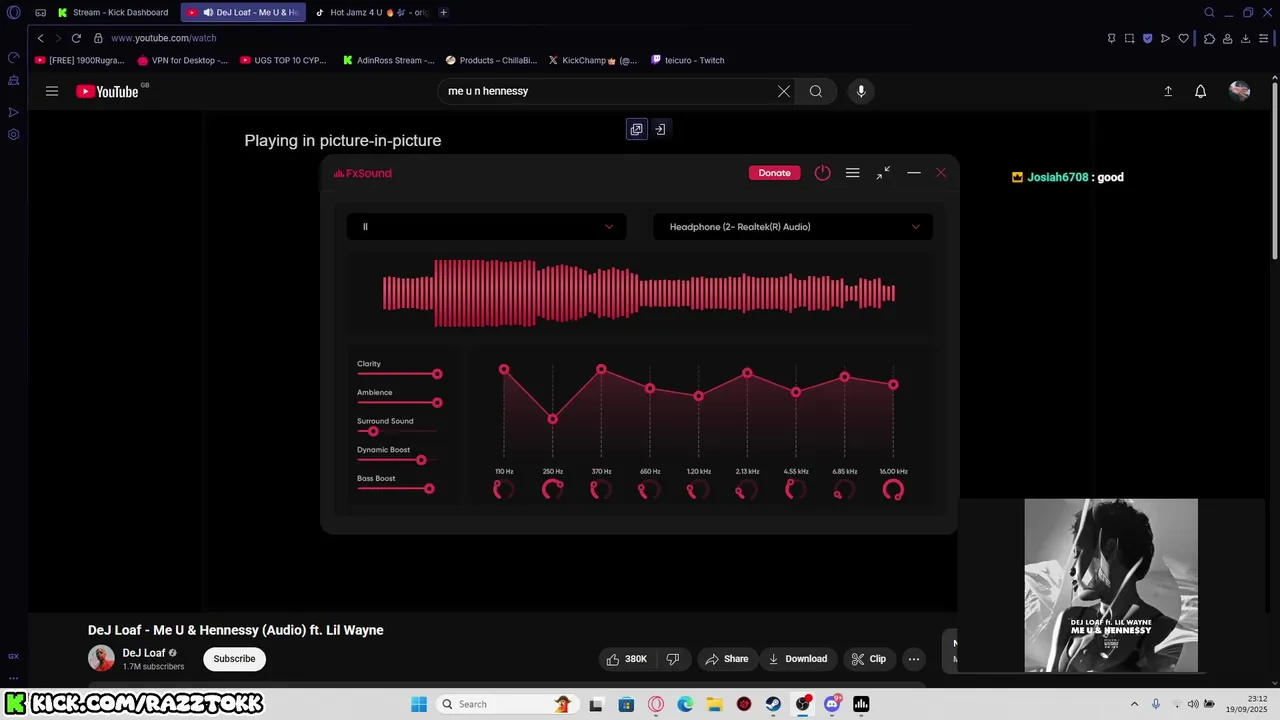Switch to DeJ Loaf YouTube tab
Screen dimensions: 1280x720
tap(243, 13)
